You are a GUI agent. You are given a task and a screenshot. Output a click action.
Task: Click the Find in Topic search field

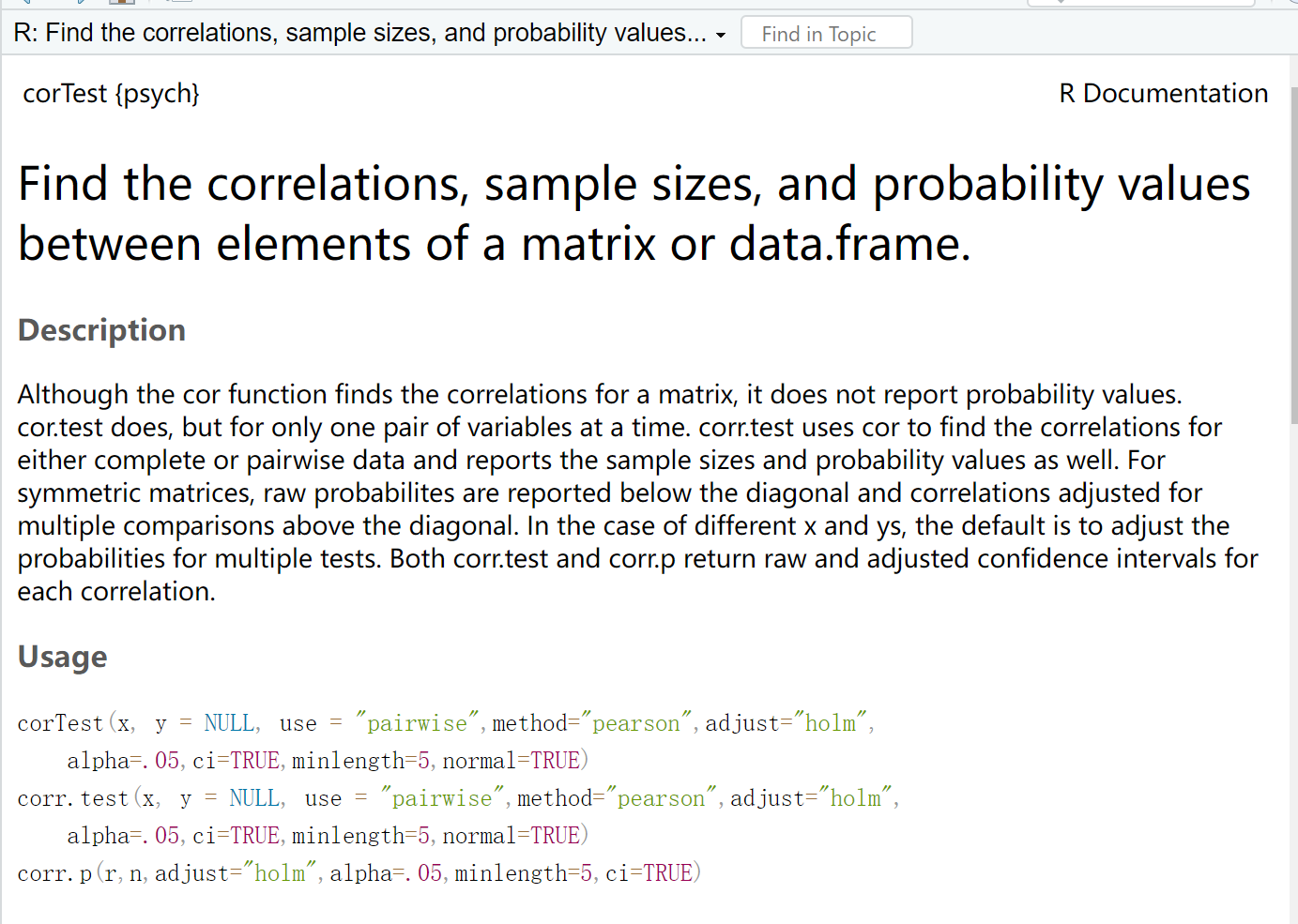click(x=826, y=33)
